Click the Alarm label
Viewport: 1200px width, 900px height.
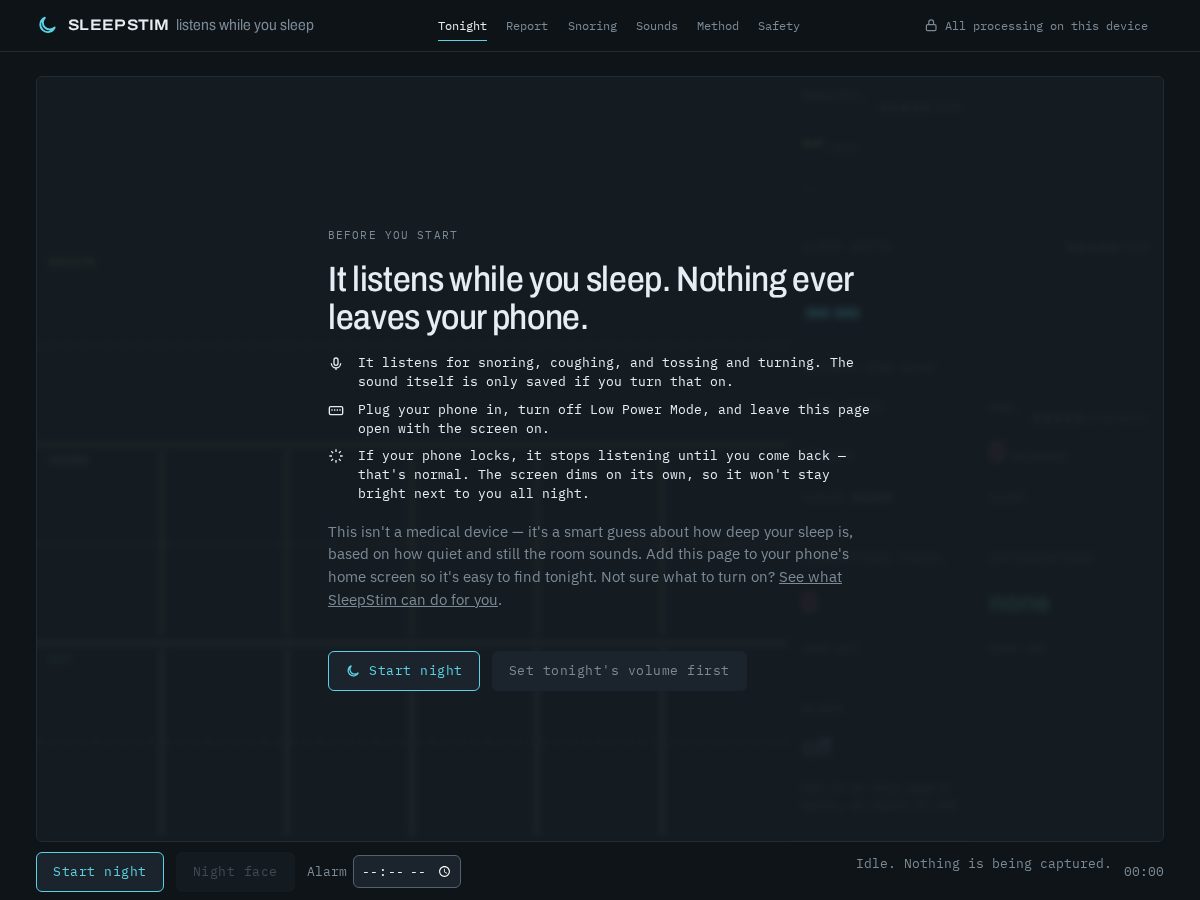(327, 872)
